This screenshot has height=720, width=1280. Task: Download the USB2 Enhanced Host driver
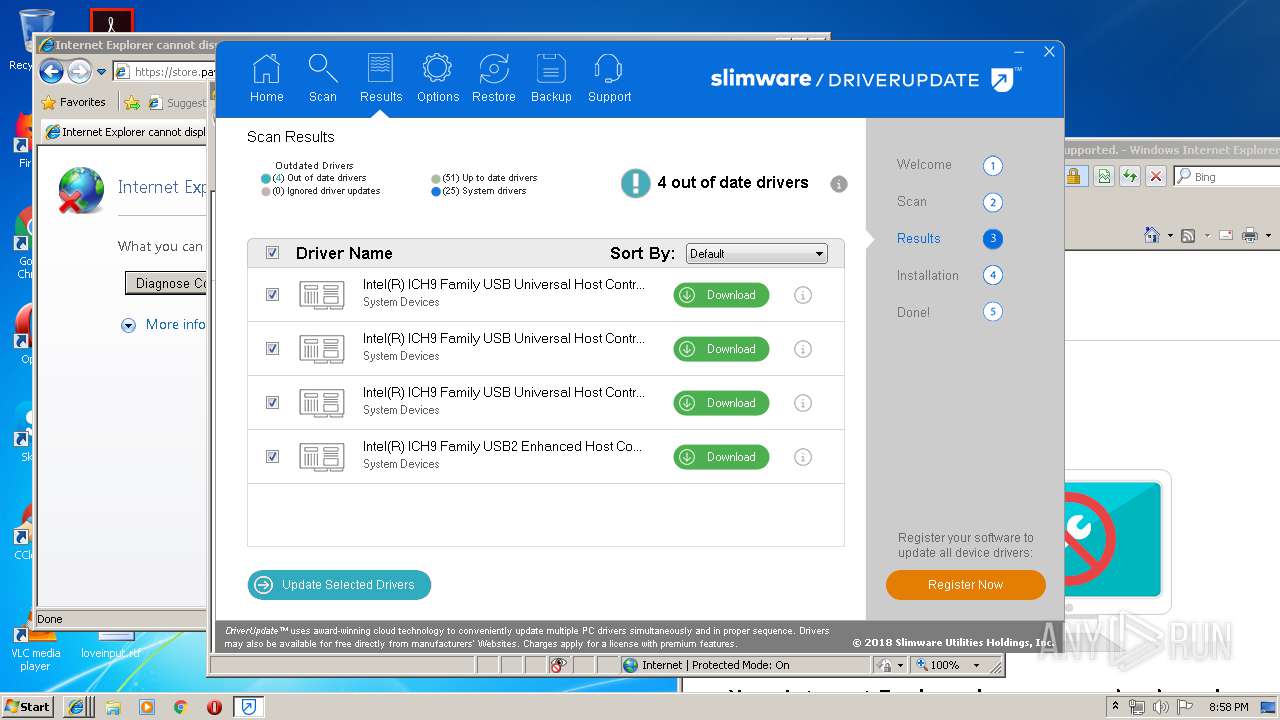(721, 457)
